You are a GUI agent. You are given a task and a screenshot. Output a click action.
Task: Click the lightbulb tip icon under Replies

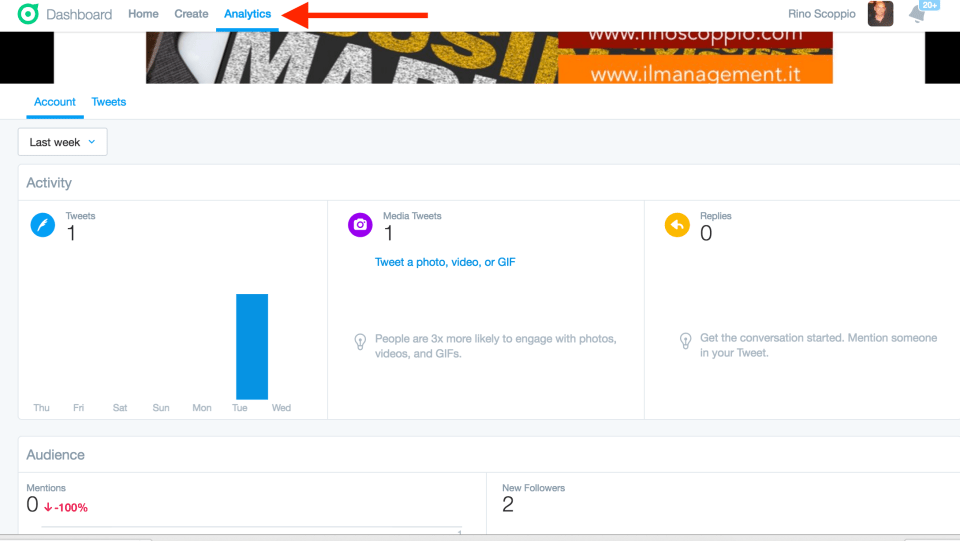685,340
